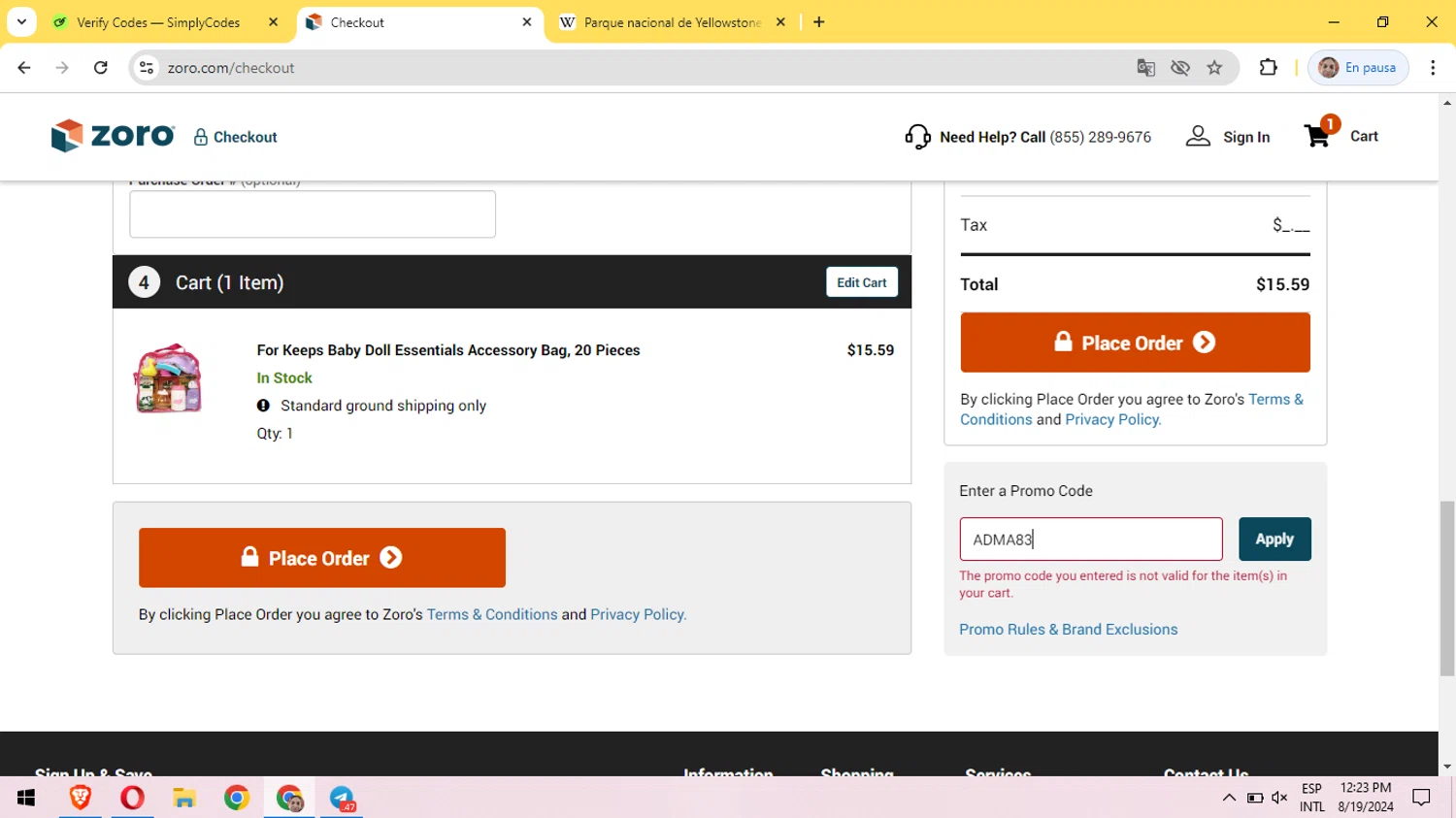Bookmark this page with the star icon

(1214, 68)
